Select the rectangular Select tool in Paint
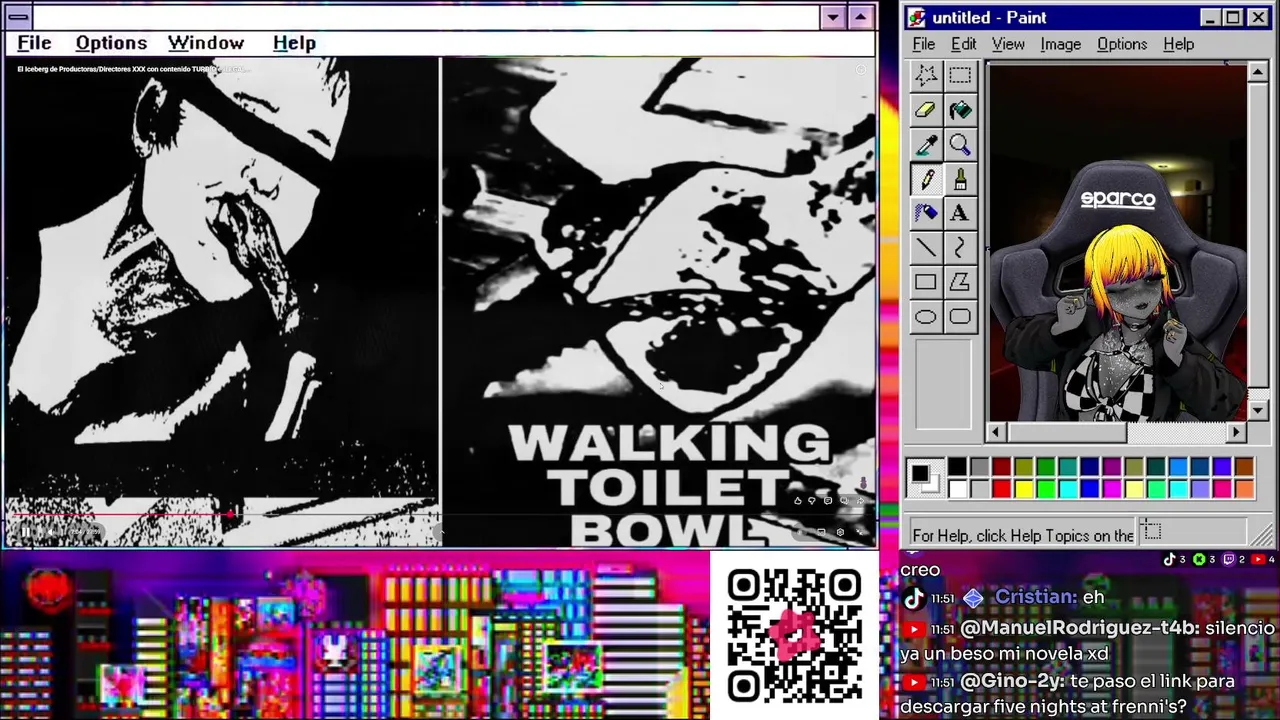 (x=960, y=75)
